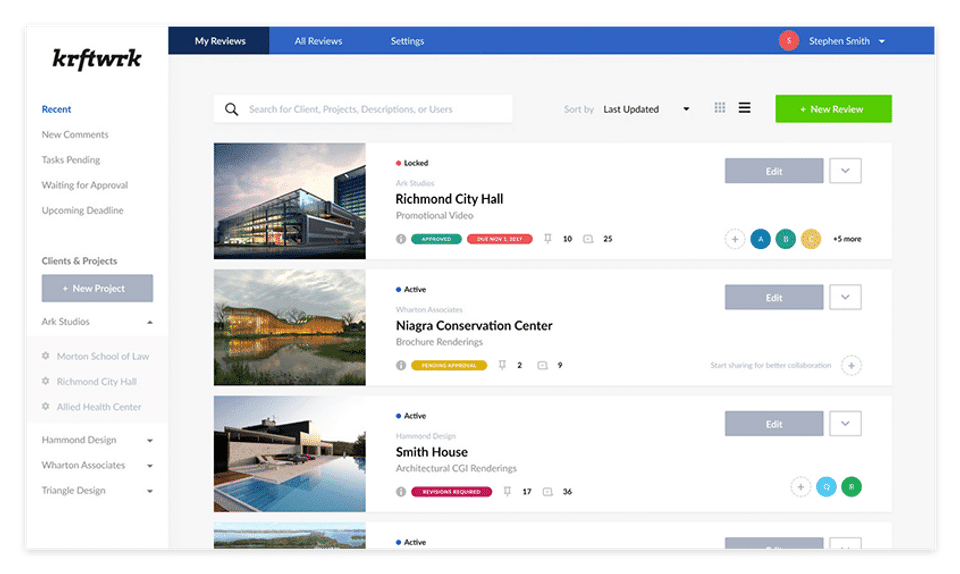Create a review with New Review button
This screenshot has height=574, width=960.
(x=833, y=109)
